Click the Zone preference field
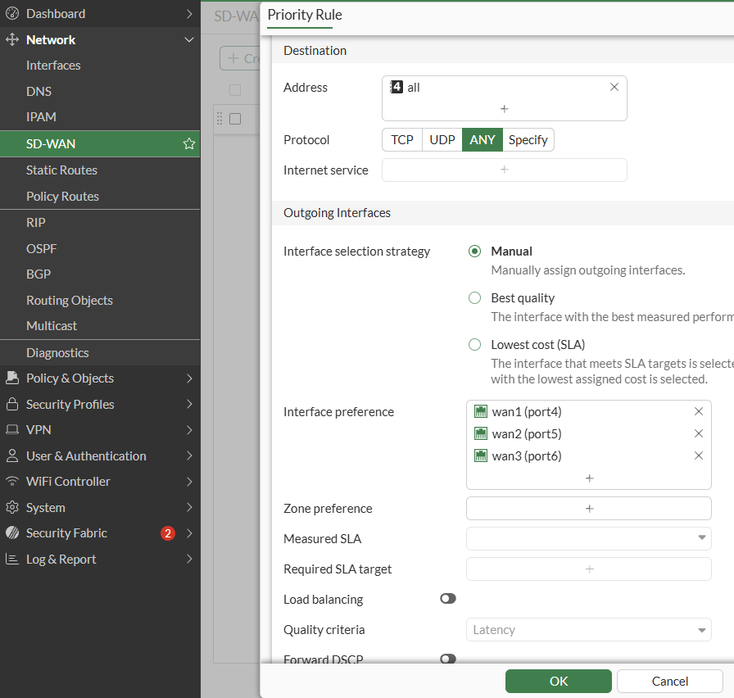This screenshot has width=734, height=698. pyautogui.click(x=589, y=508)
